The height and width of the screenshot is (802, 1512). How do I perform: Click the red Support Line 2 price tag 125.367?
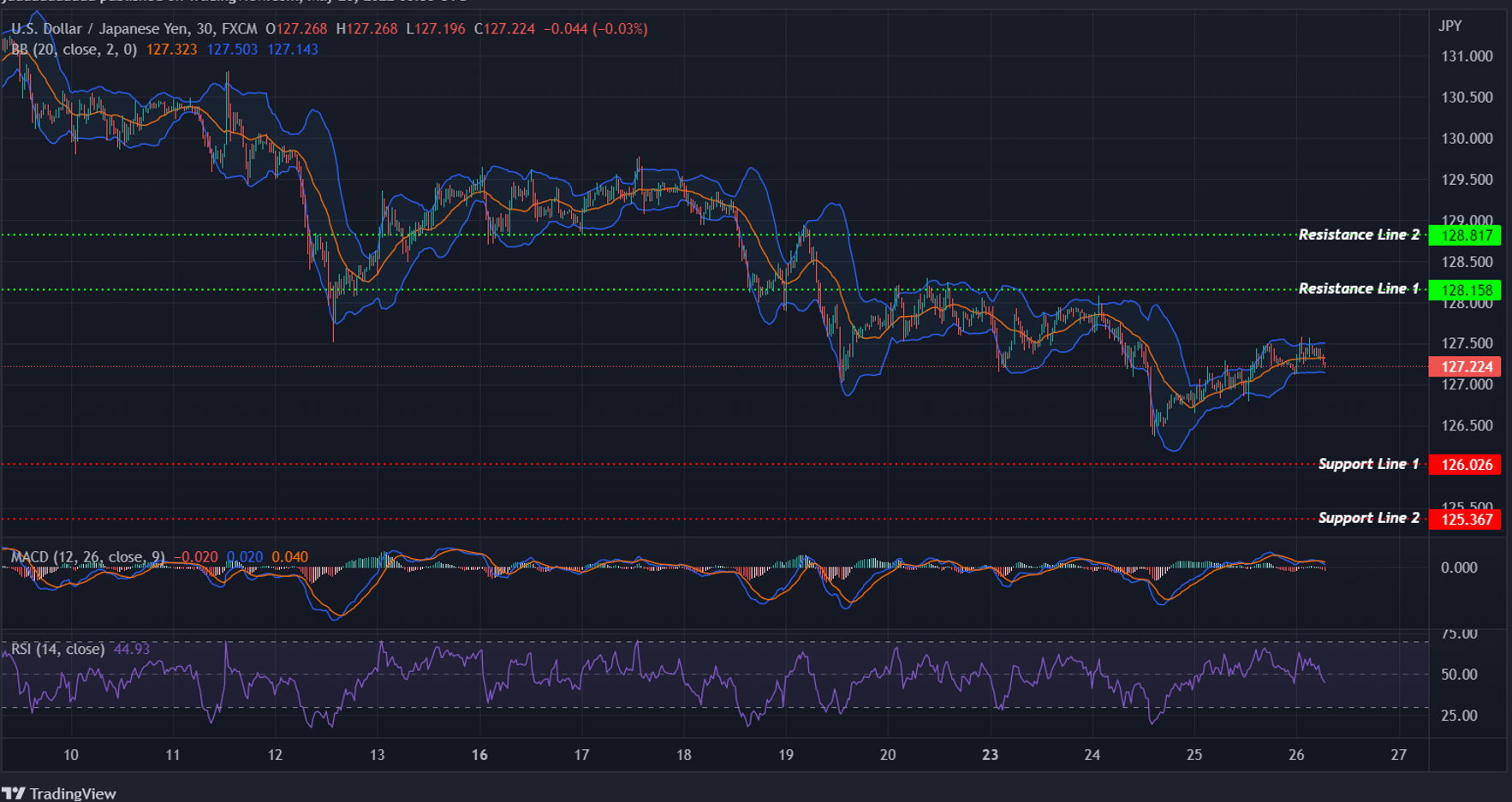point(1464,520)
